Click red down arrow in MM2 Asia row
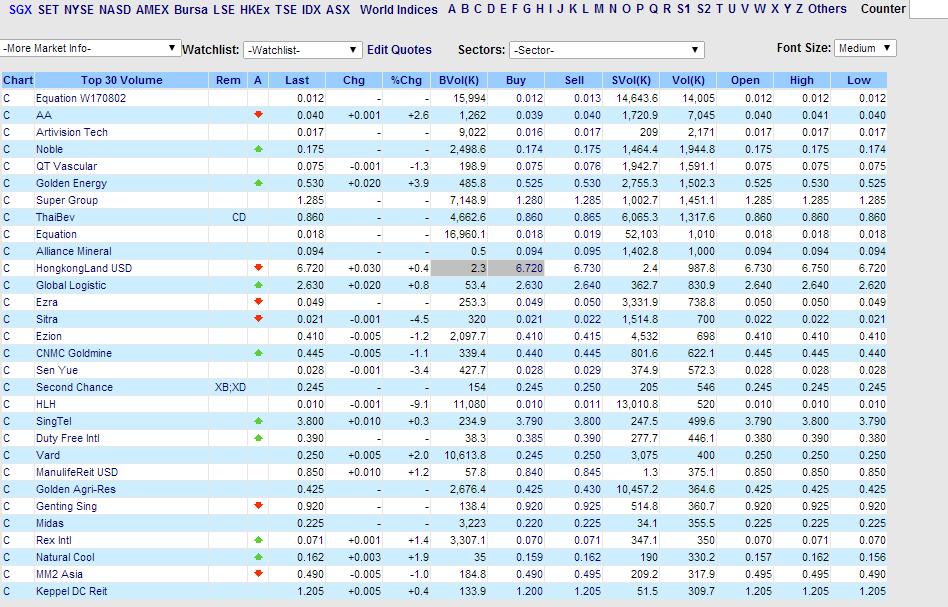This screenshot has width=948, height=607. (258, 573)
